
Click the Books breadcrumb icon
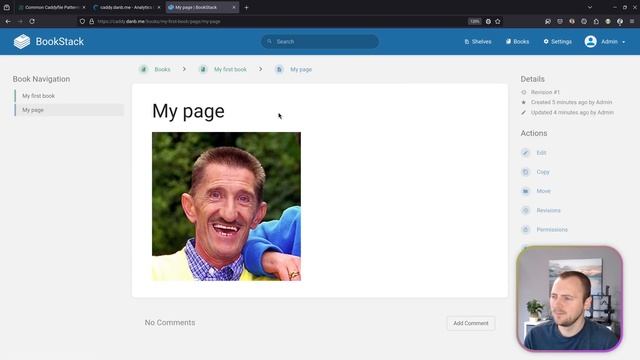pos(143,69)
